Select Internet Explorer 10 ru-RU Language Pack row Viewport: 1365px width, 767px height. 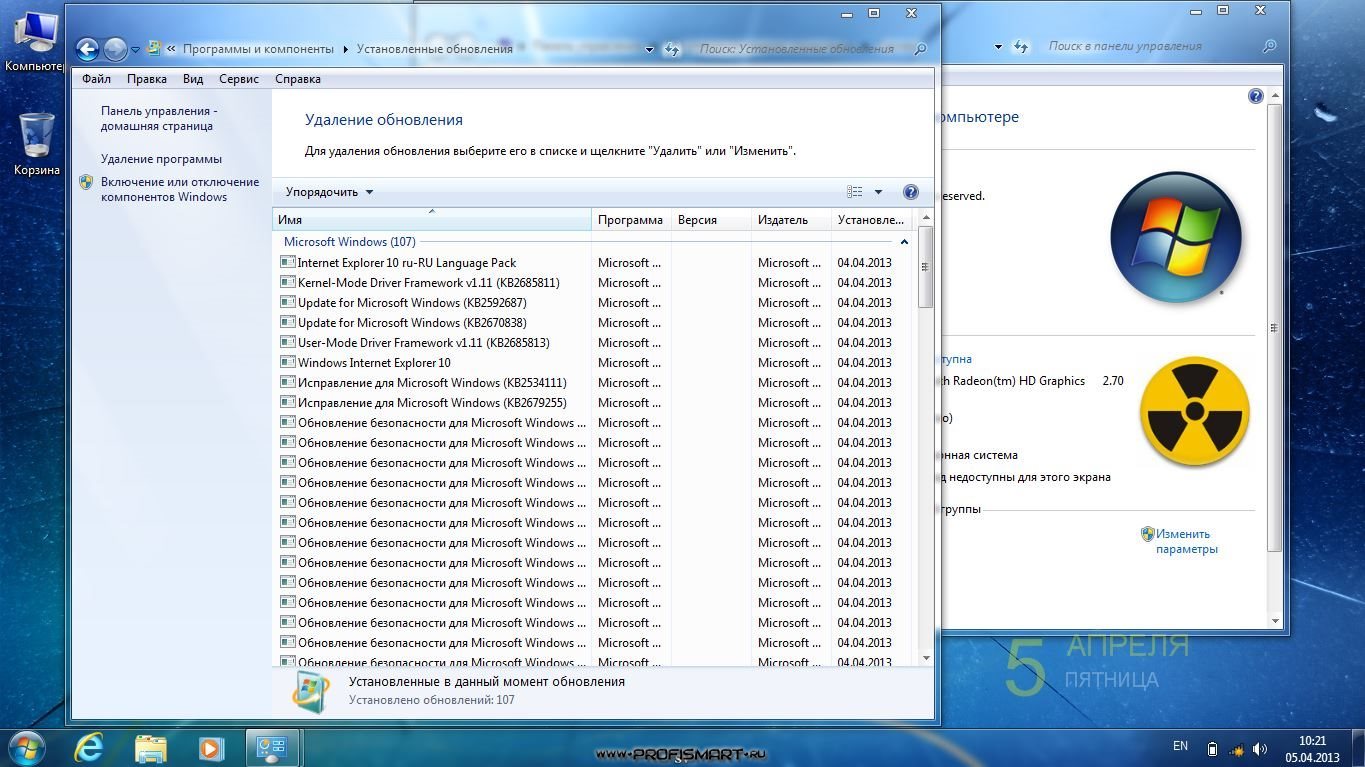click(594, 263)
